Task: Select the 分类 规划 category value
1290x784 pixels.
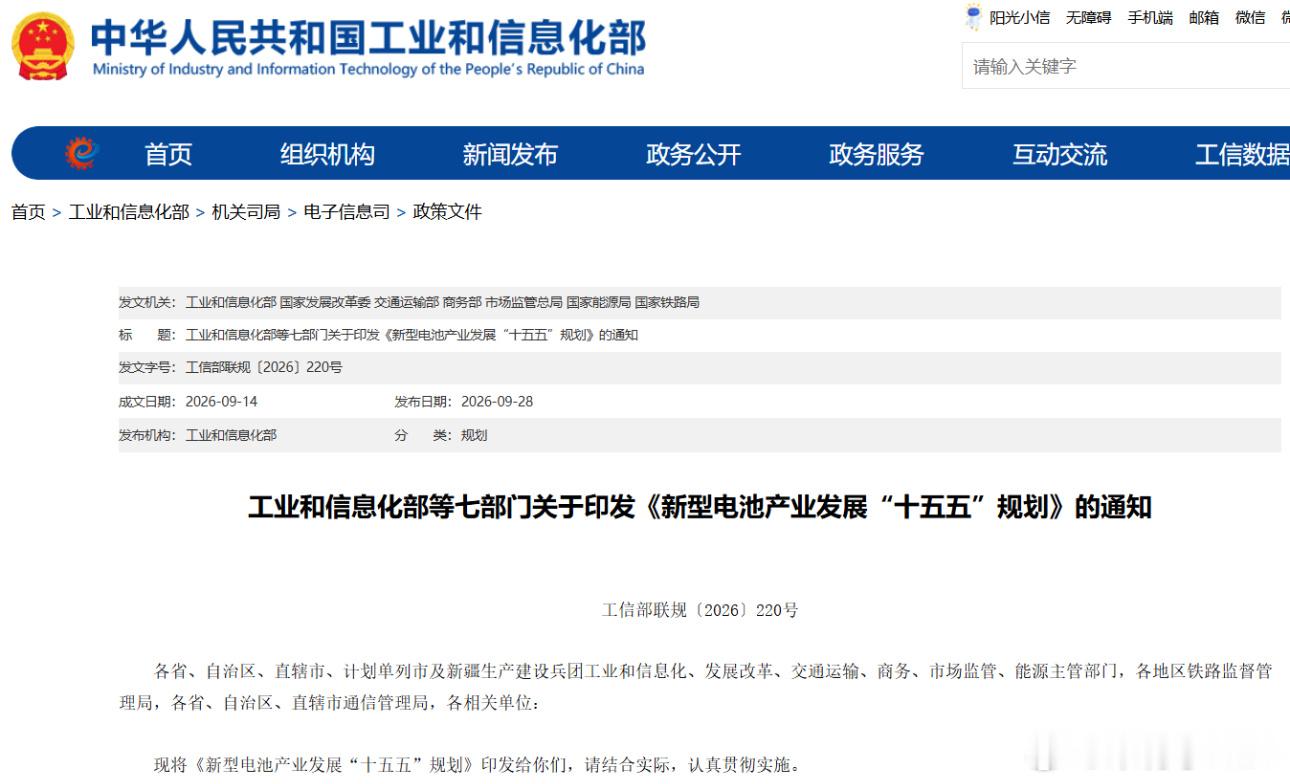Action: [x=474, y=435]
